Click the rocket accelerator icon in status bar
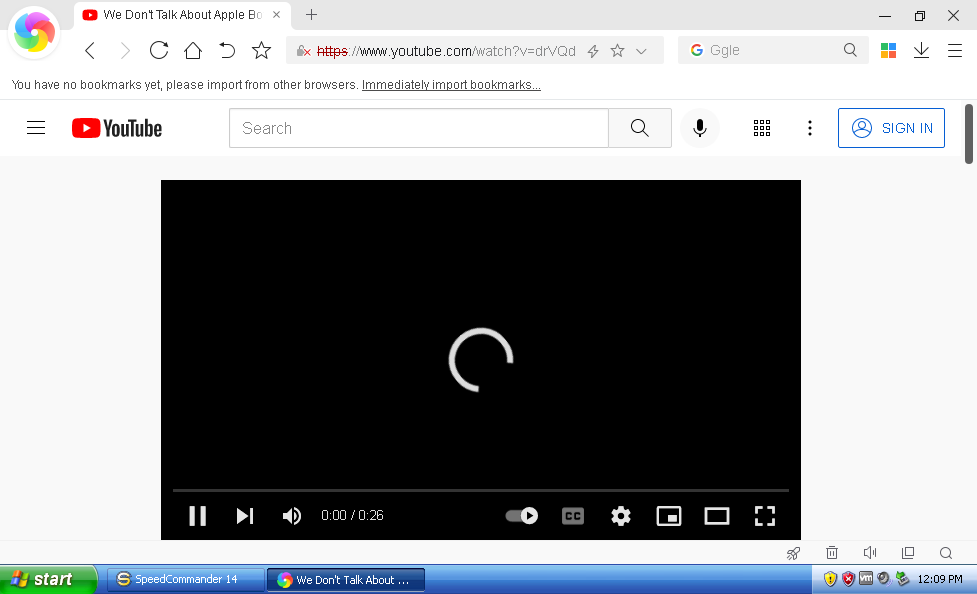This screenshot has width=977, height=594. [793, 553]
